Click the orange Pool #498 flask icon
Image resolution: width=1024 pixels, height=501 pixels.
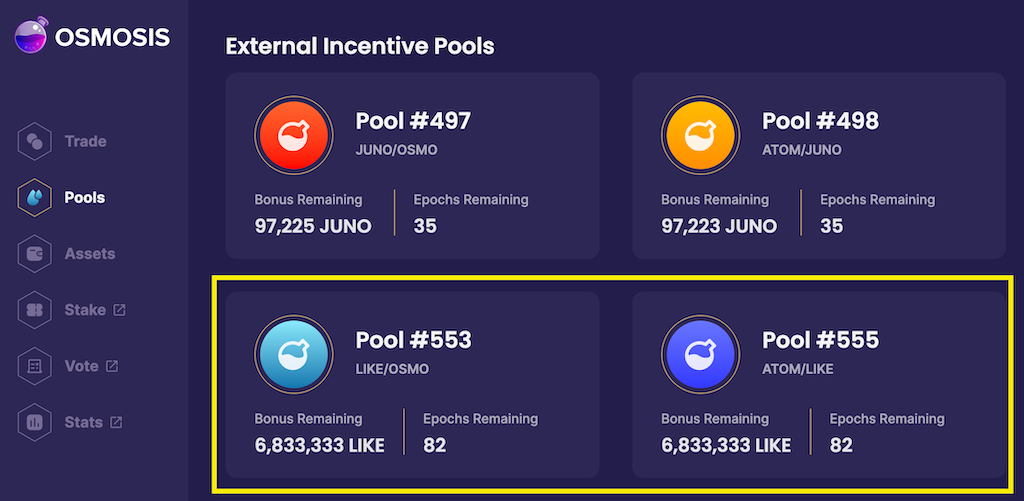pyautogui.click(x=700, y=136)
